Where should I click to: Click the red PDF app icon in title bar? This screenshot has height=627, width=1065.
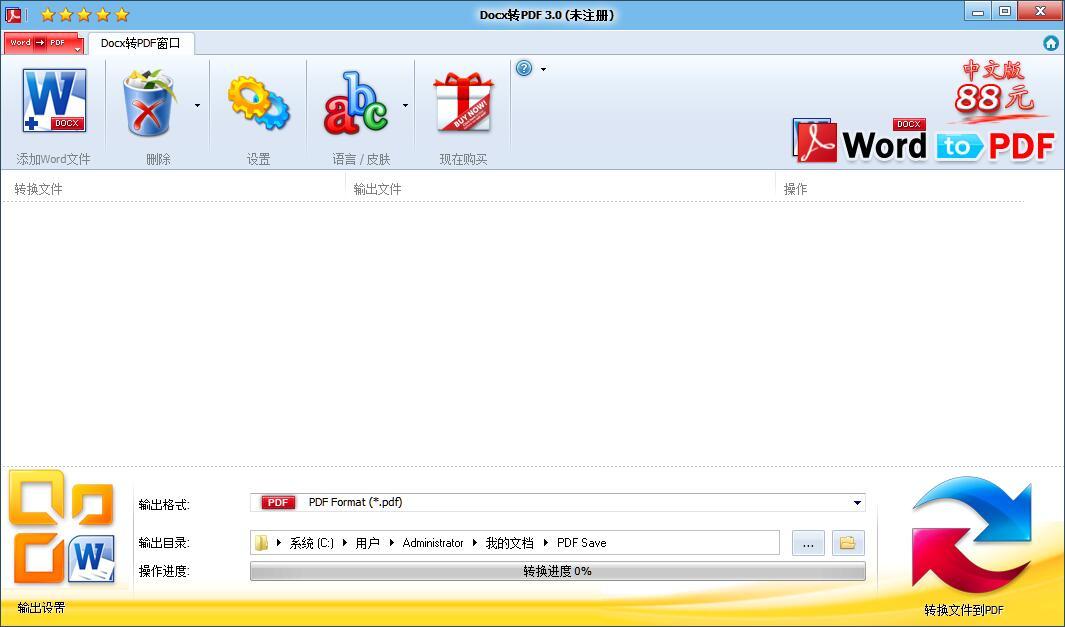[13, 14]
